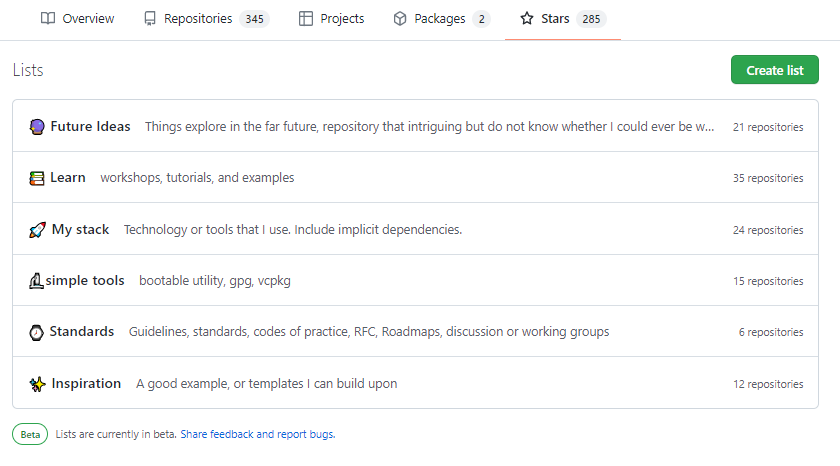Click '35 repositories' in Learn row

(768, 178)
